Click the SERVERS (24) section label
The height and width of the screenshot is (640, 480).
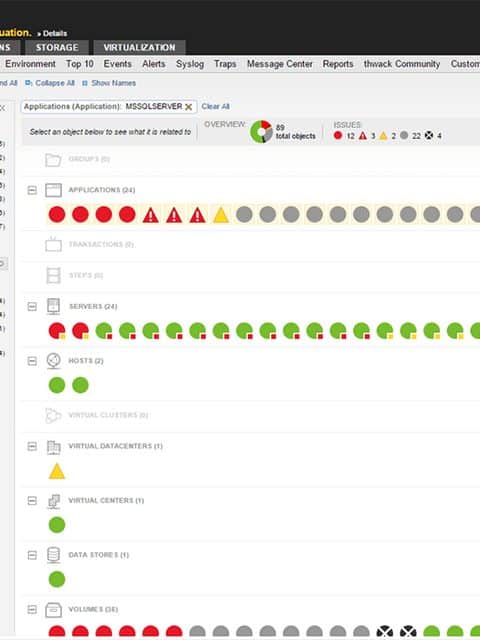(93, 307)
